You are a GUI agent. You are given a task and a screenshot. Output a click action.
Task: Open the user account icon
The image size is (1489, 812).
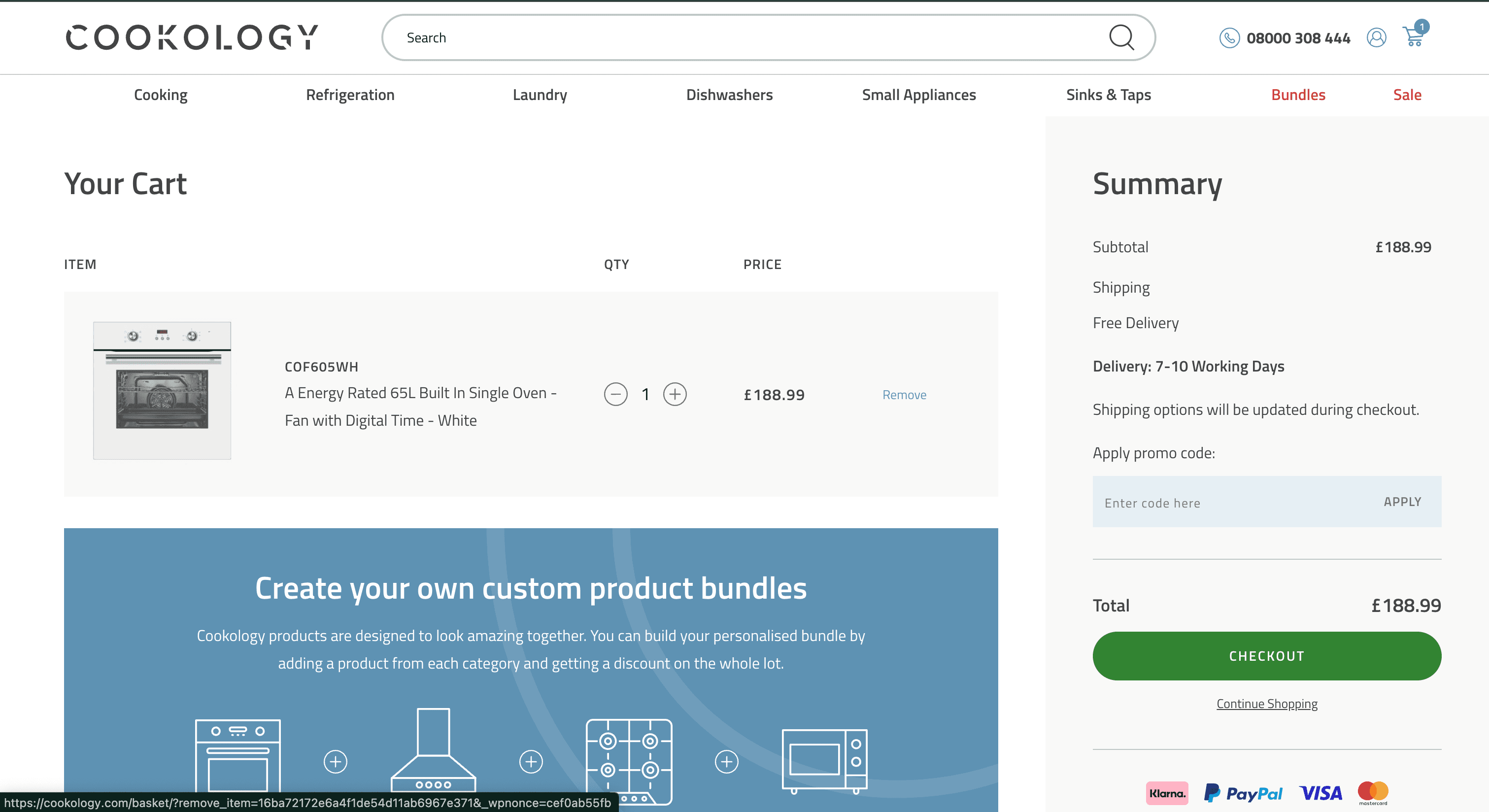click(x=1376, y=37)
